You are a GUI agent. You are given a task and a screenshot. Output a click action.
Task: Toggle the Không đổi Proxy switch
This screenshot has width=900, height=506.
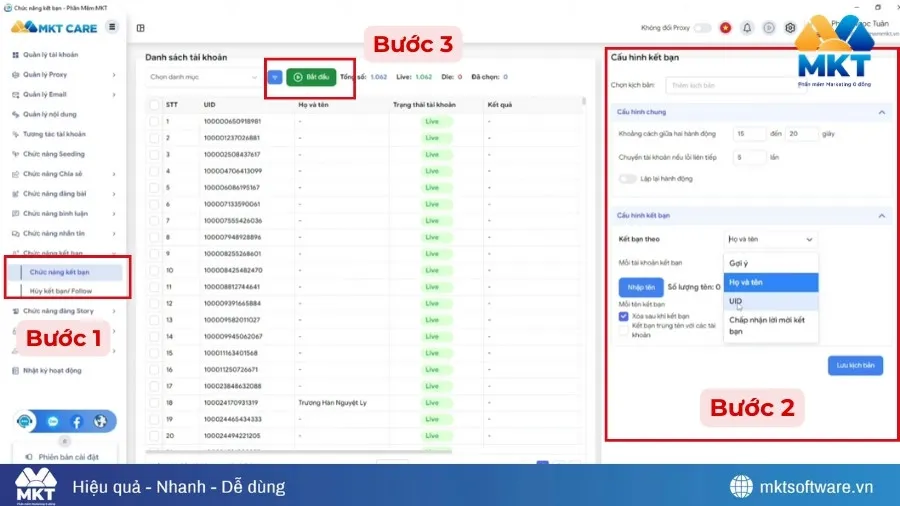(x=702, y=28)
